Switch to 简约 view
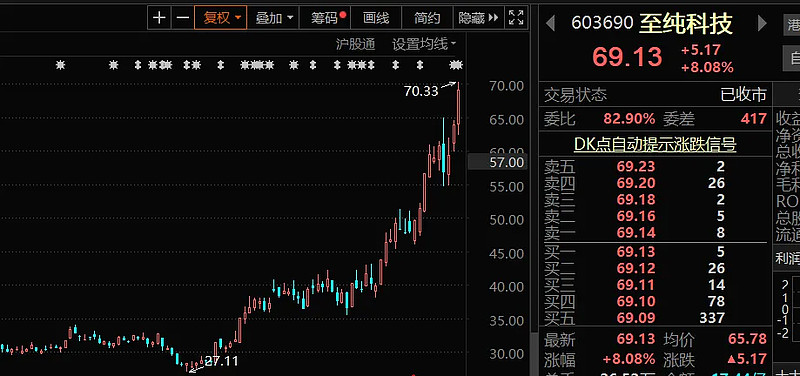 click(x=427, y=18)
